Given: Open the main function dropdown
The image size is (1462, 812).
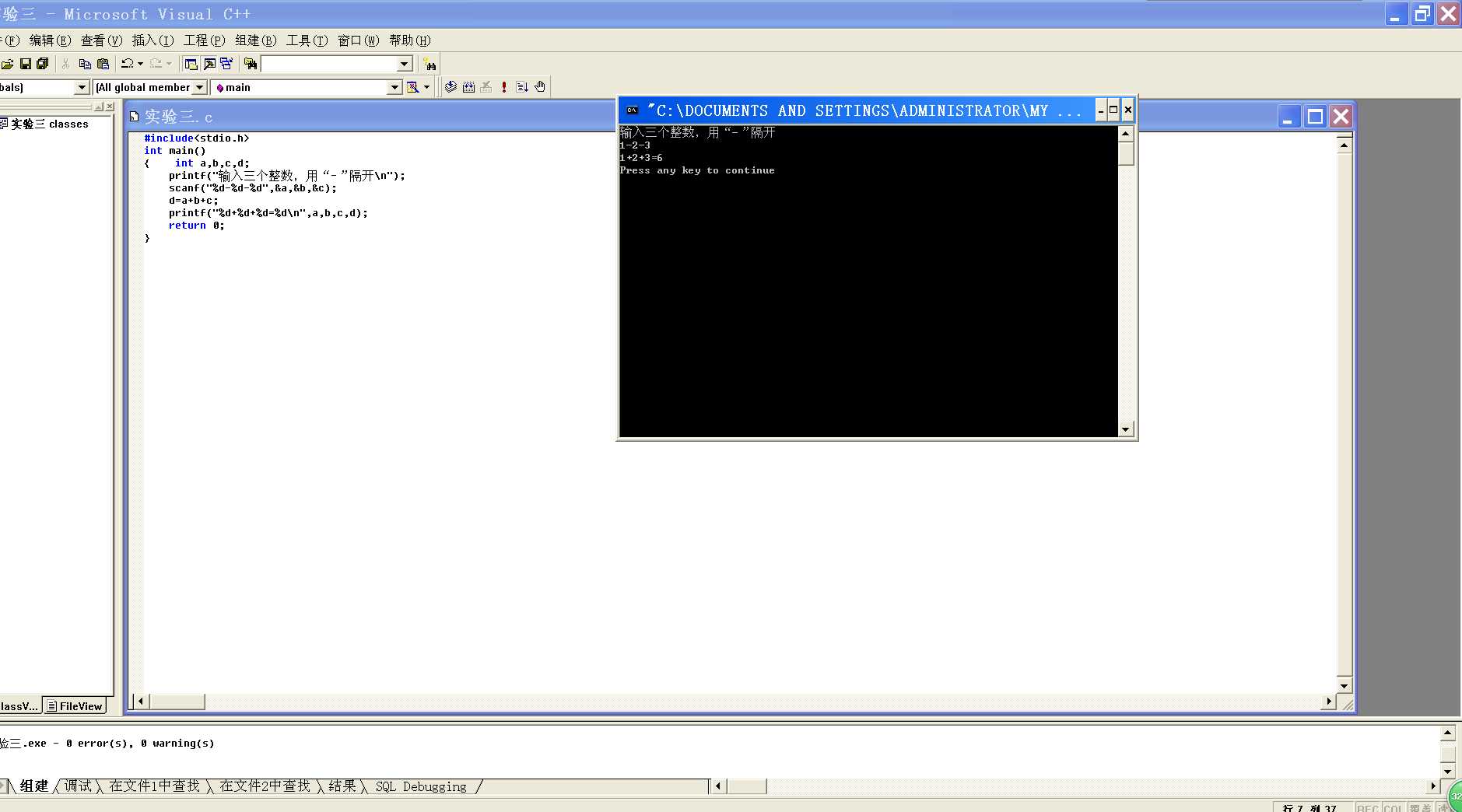Looking at the screenshot, I should [x=394, y=87].
